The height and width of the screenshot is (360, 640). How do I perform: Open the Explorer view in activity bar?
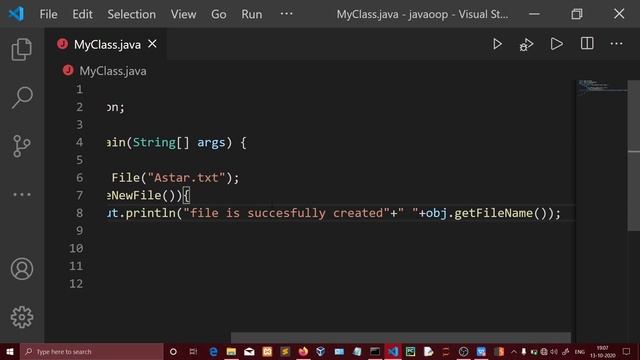(22, 49)
